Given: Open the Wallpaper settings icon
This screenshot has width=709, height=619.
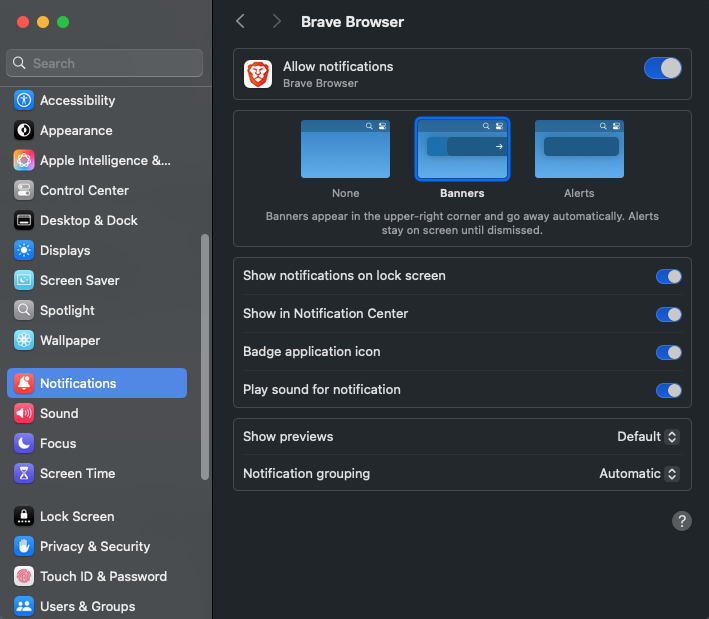Looking at the screenshot, I should [24, 340].
